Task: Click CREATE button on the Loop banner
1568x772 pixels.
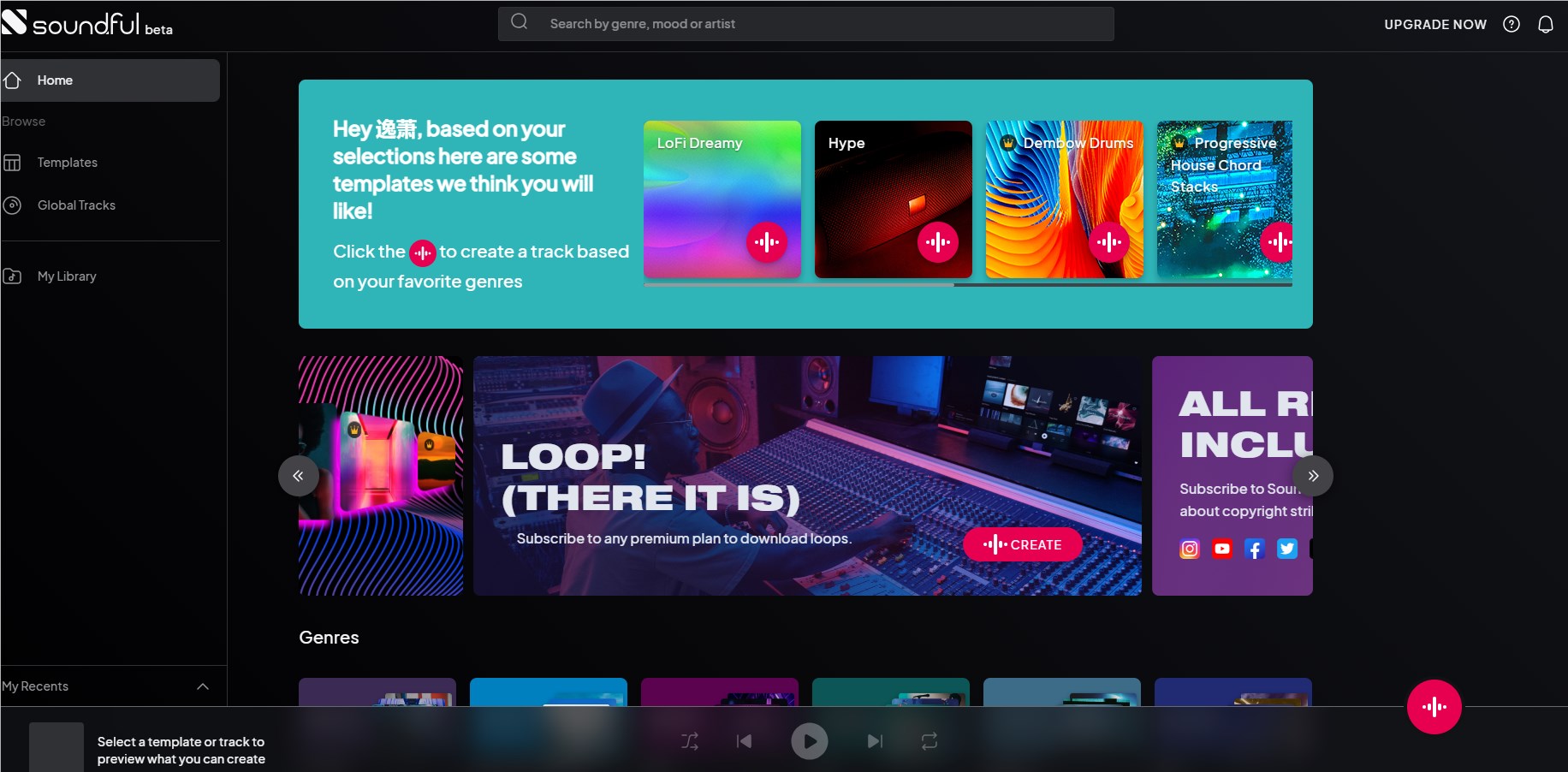Action: (1022, 544)
